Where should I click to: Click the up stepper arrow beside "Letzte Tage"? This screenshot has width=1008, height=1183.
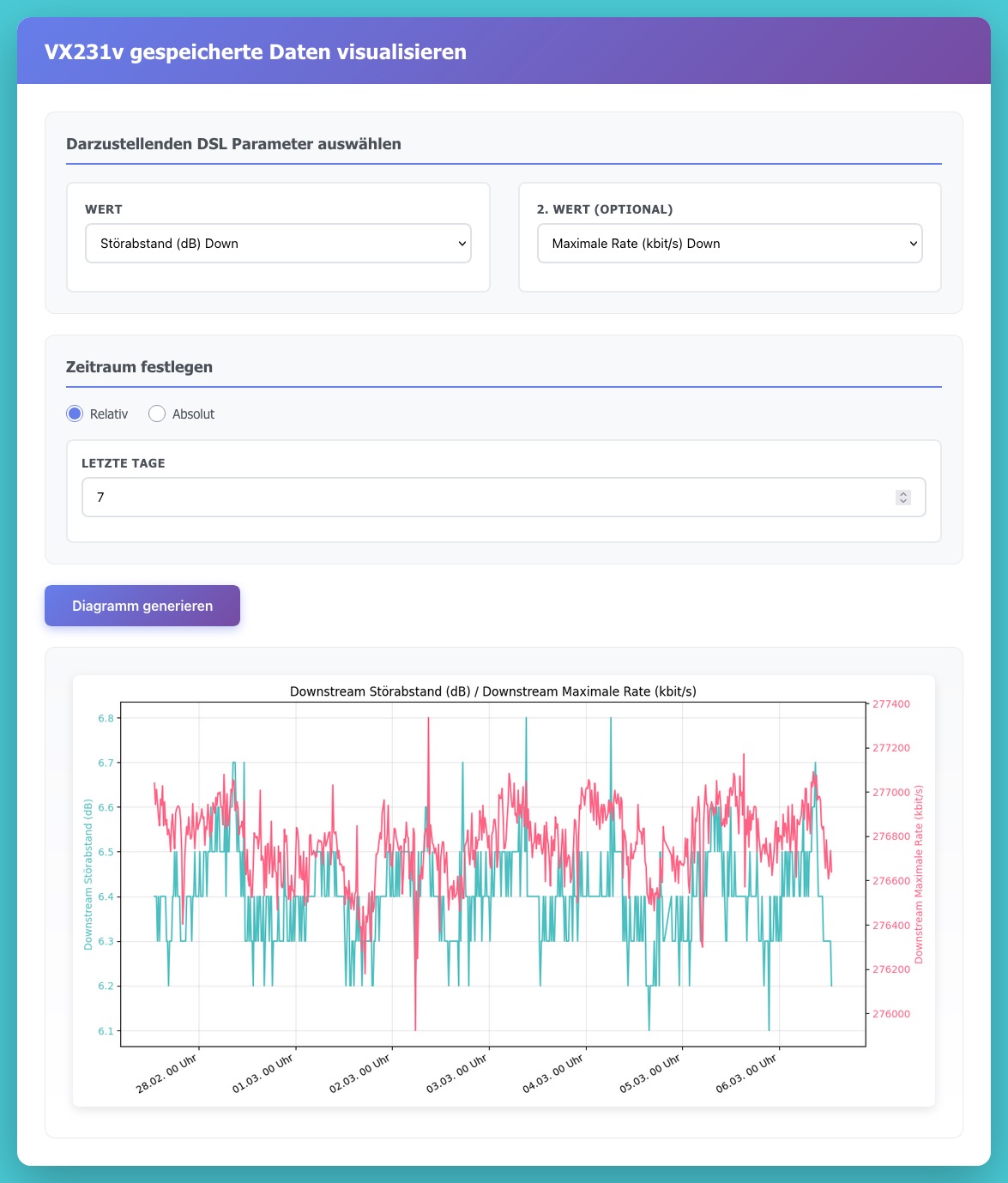click(902, 492)
